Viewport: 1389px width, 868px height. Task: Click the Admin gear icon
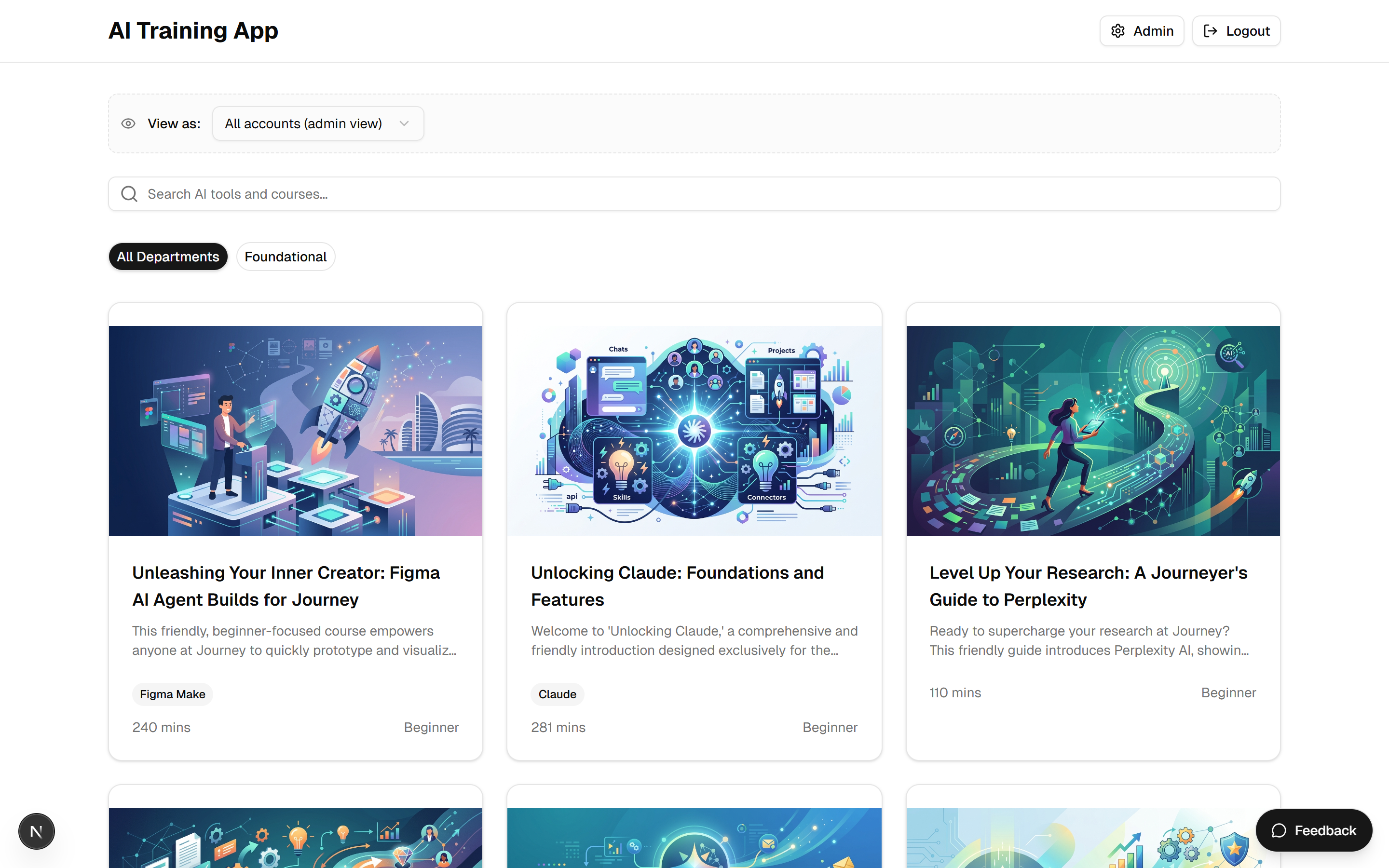coord(1117,31)
